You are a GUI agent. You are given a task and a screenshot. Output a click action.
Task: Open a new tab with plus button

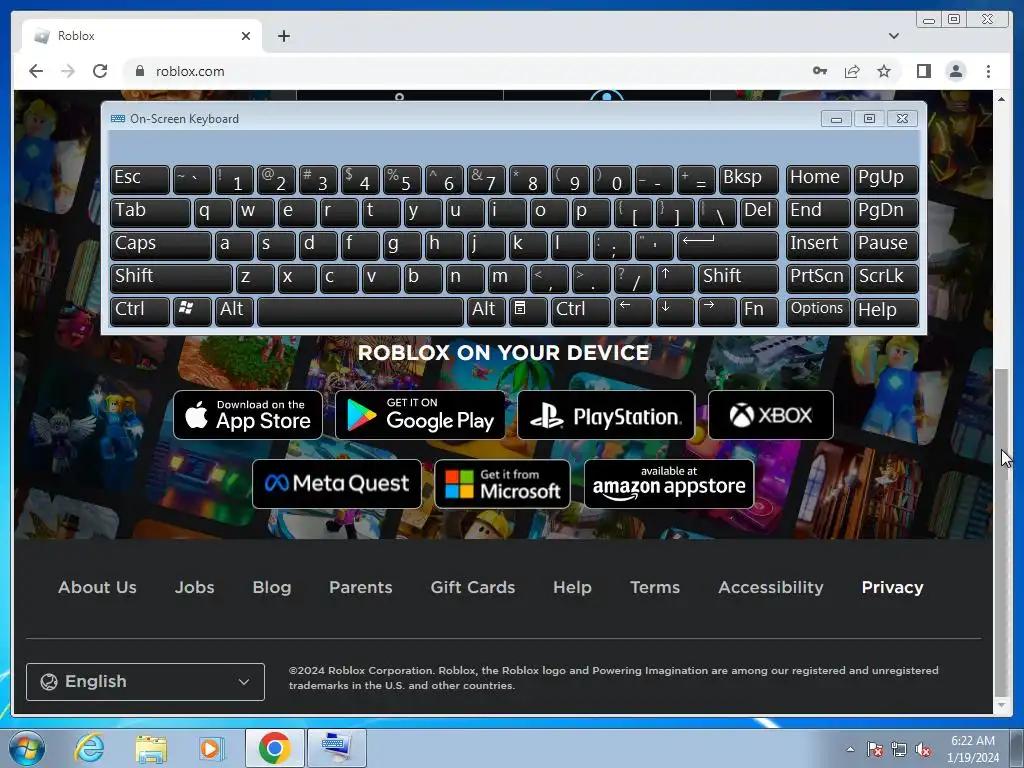click(283, 36)
